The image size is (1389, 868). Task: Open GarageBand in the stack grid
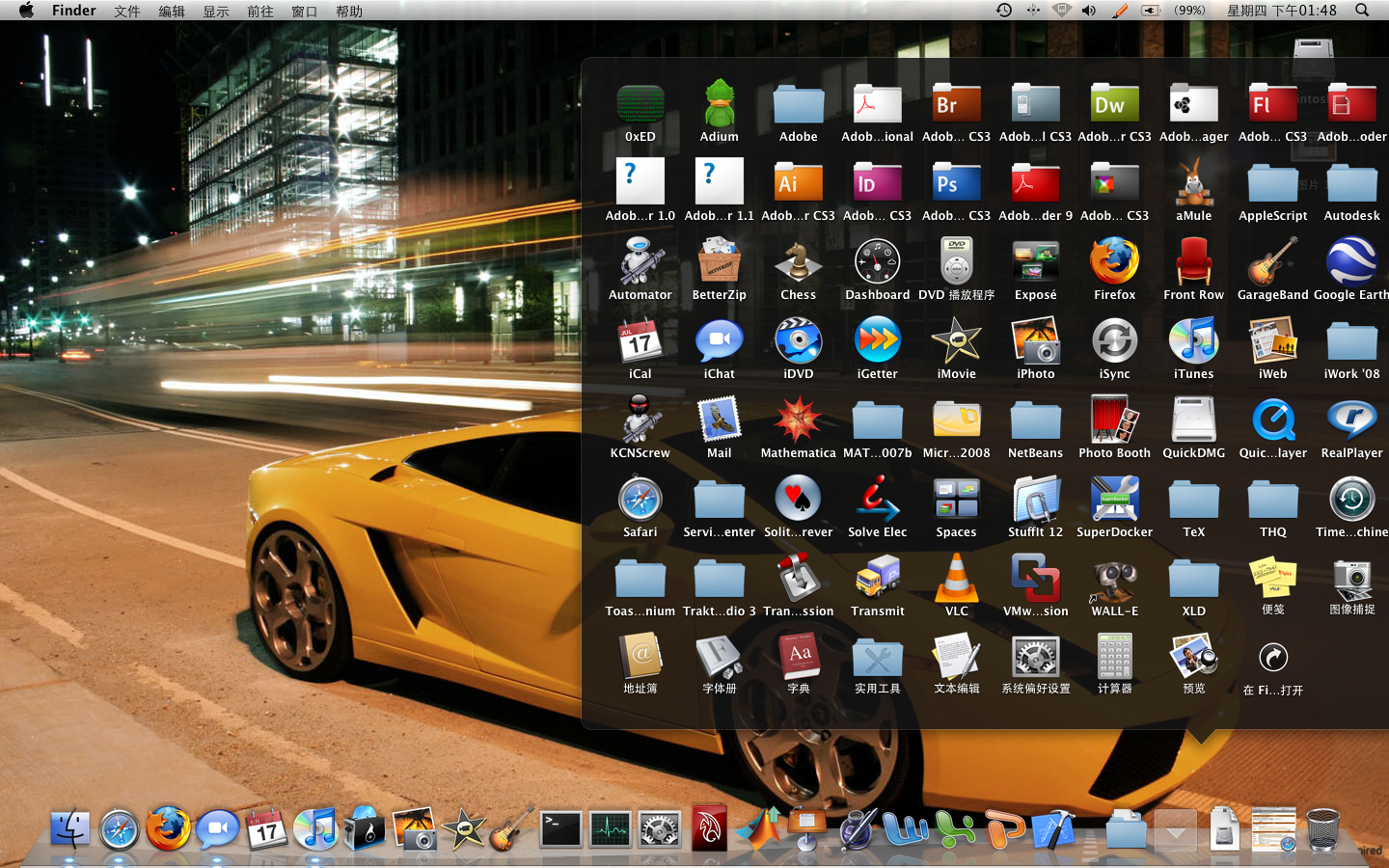click(x=1273, y=262)
